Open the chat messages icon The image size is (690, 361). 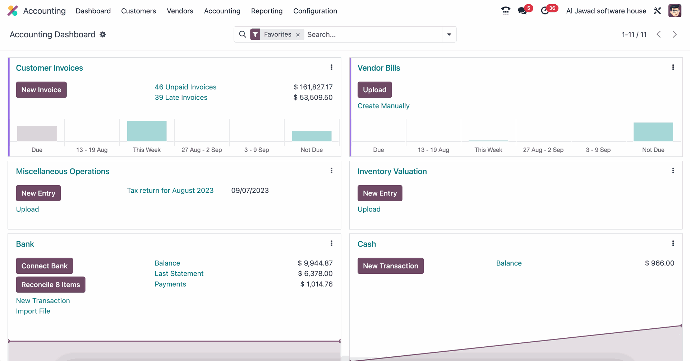(523, 11)
